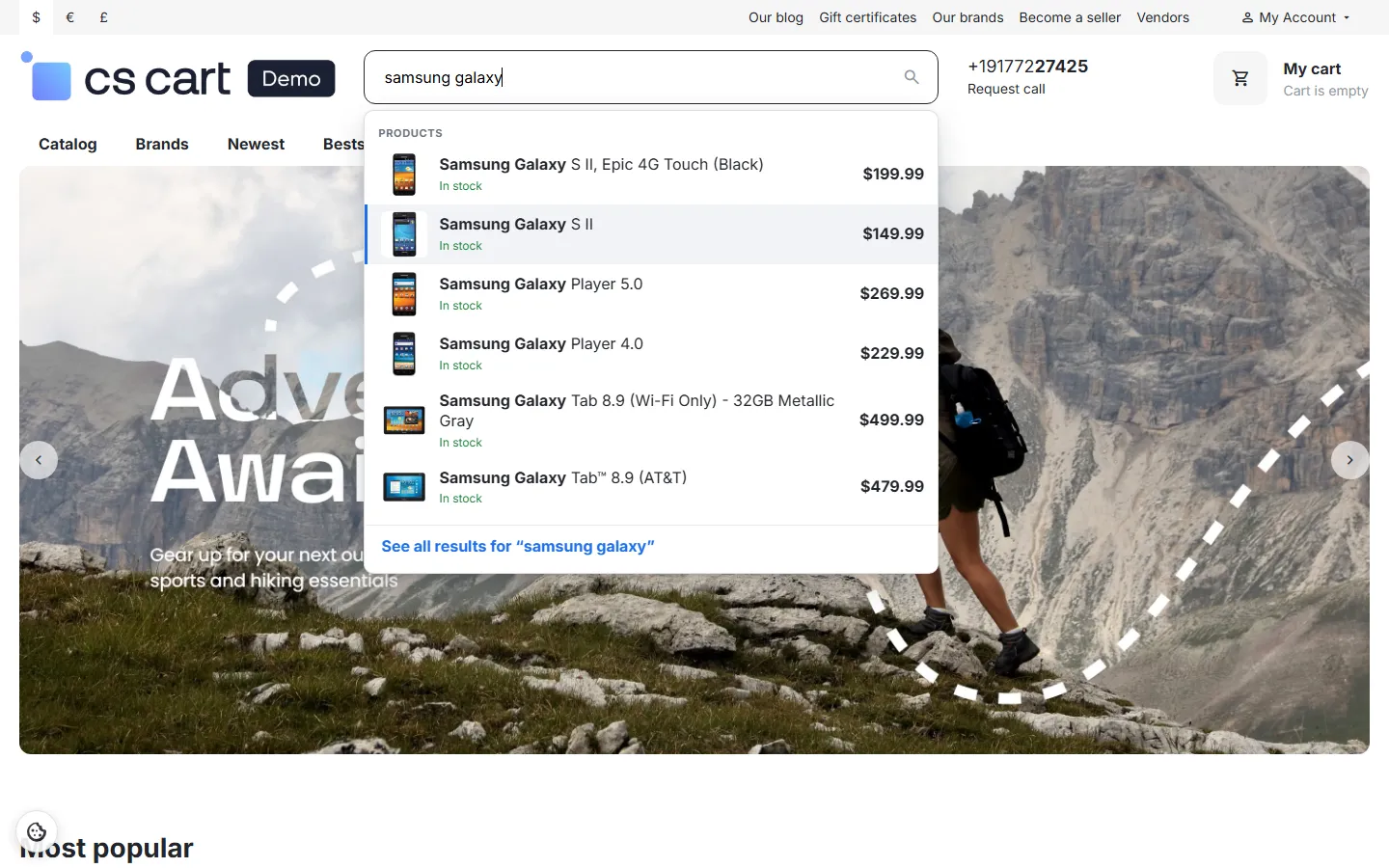Switch currency to dollar
This screenshot has width=1389, height=868.
click(x=37, y=17)
